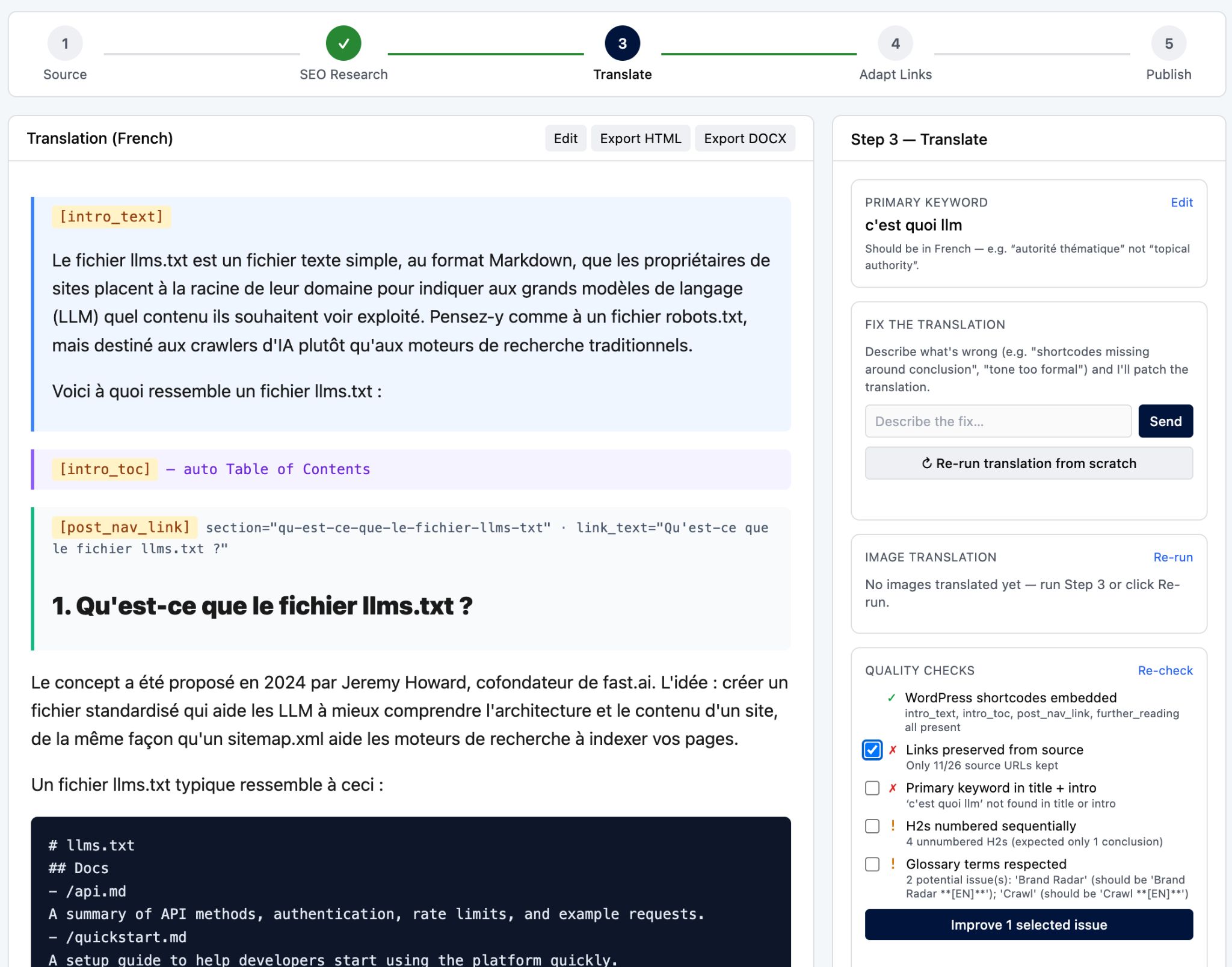
Task: Select step 3 Translate circle
Action: 622,43
